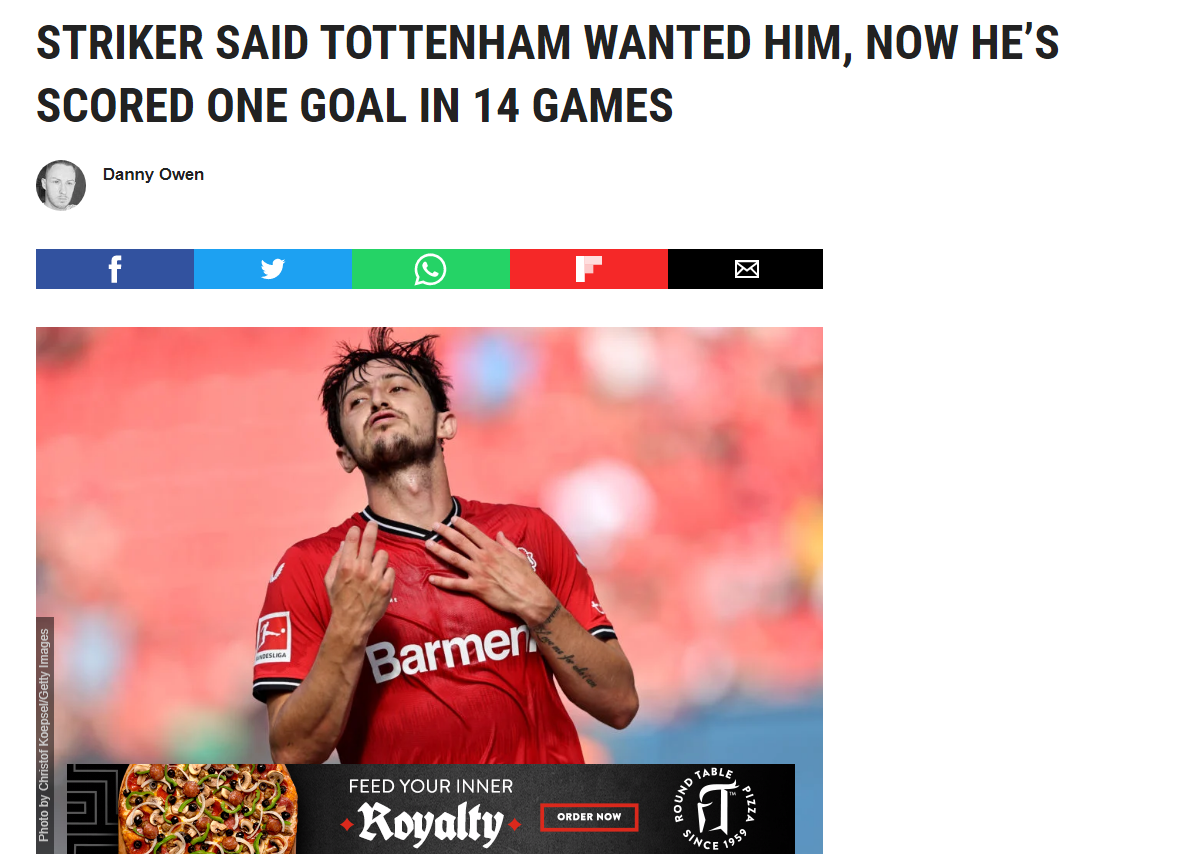Screen dimensions: 1177x858
Task: Click the pizza image in banner ad
Action: pyautogui.click(x=207, y=809)
